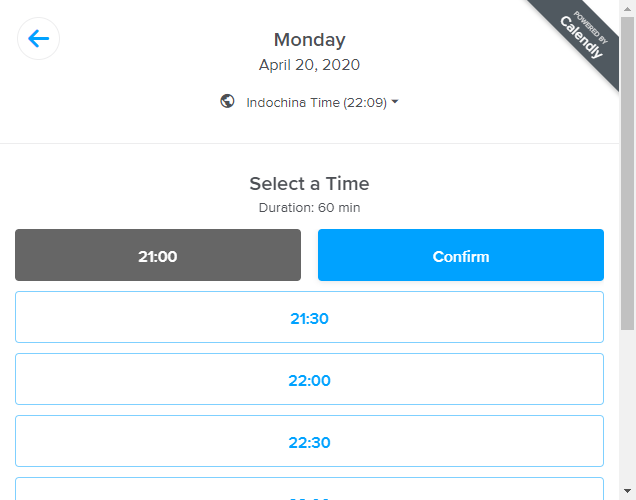Open the Powered by Calendly corner badge
The width and height of the screenshot is (636, 500).
pos(583,38)
